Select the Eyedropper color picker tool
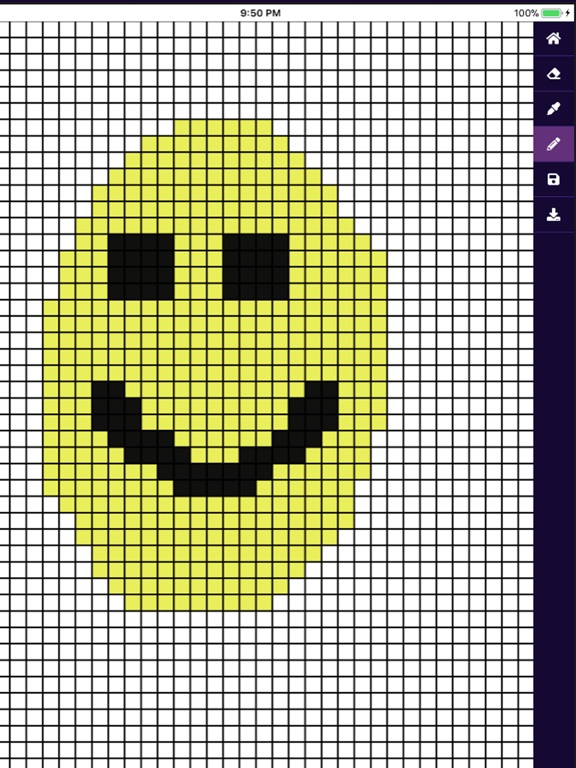The width and height of the screenshot is (576, 768). click(x=553, y=109)
